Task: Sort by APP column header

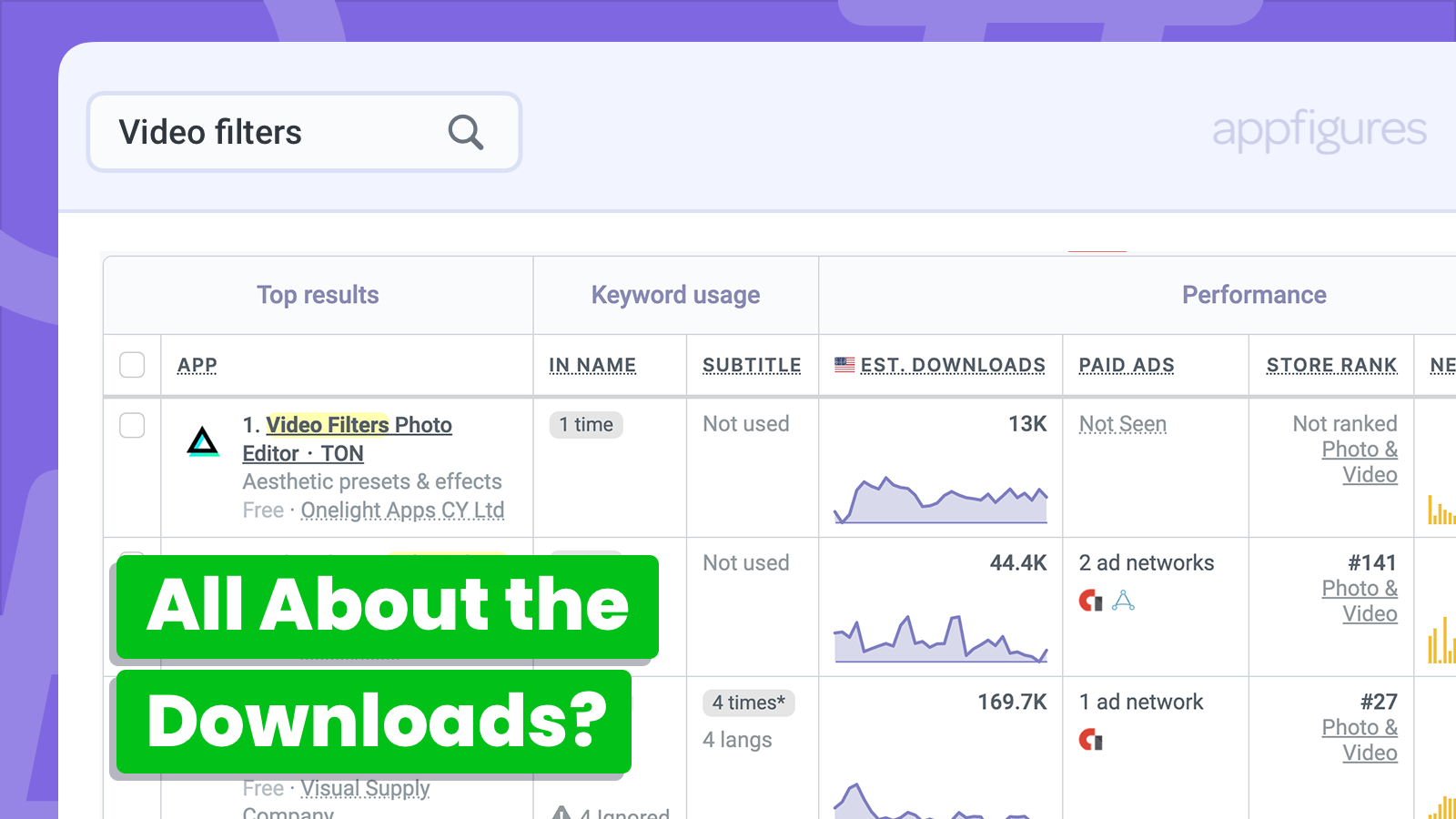Action: pos(197,365)
